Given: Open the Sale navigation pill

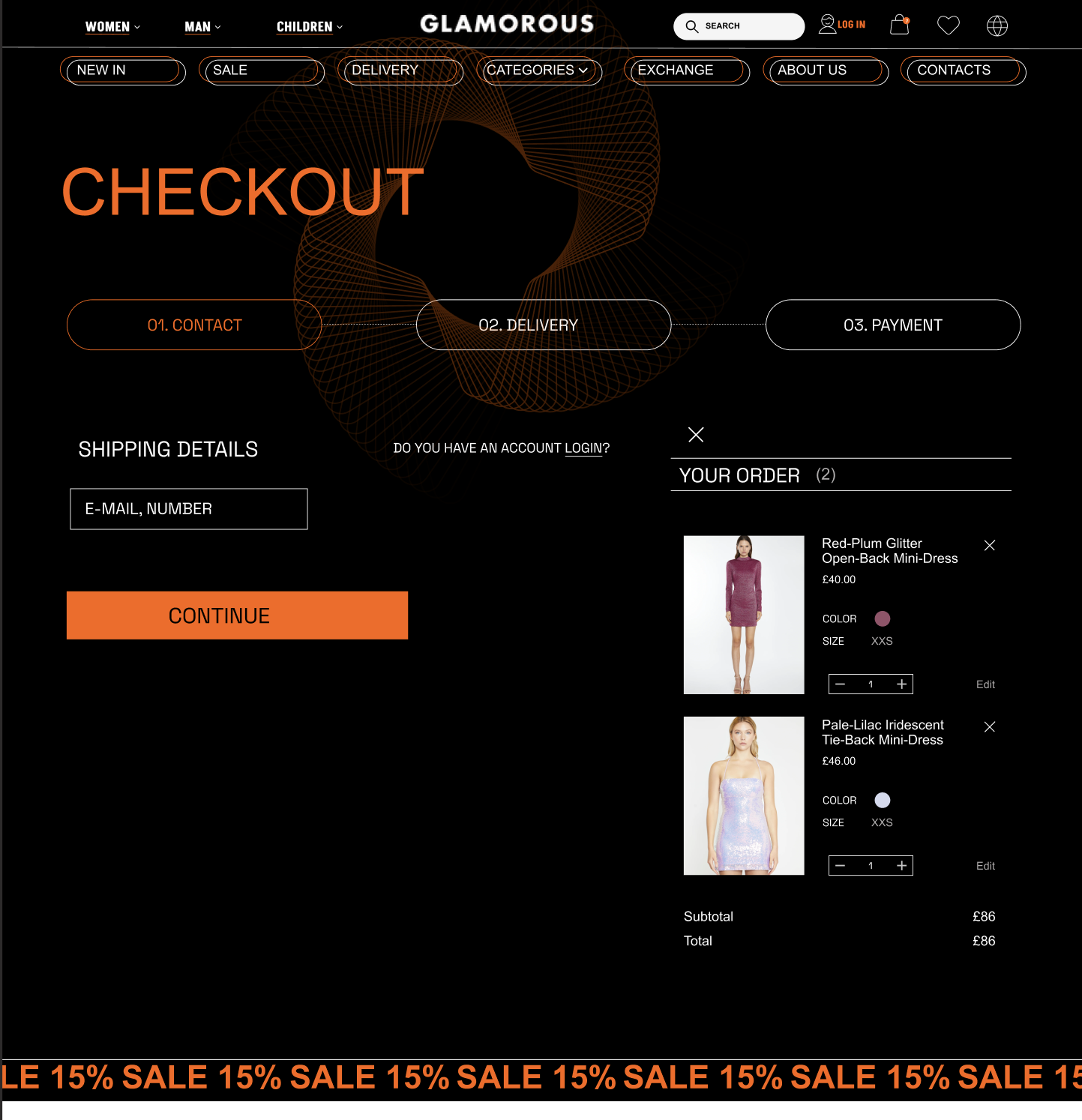Looking at the screenshot, I should point(261,70).
